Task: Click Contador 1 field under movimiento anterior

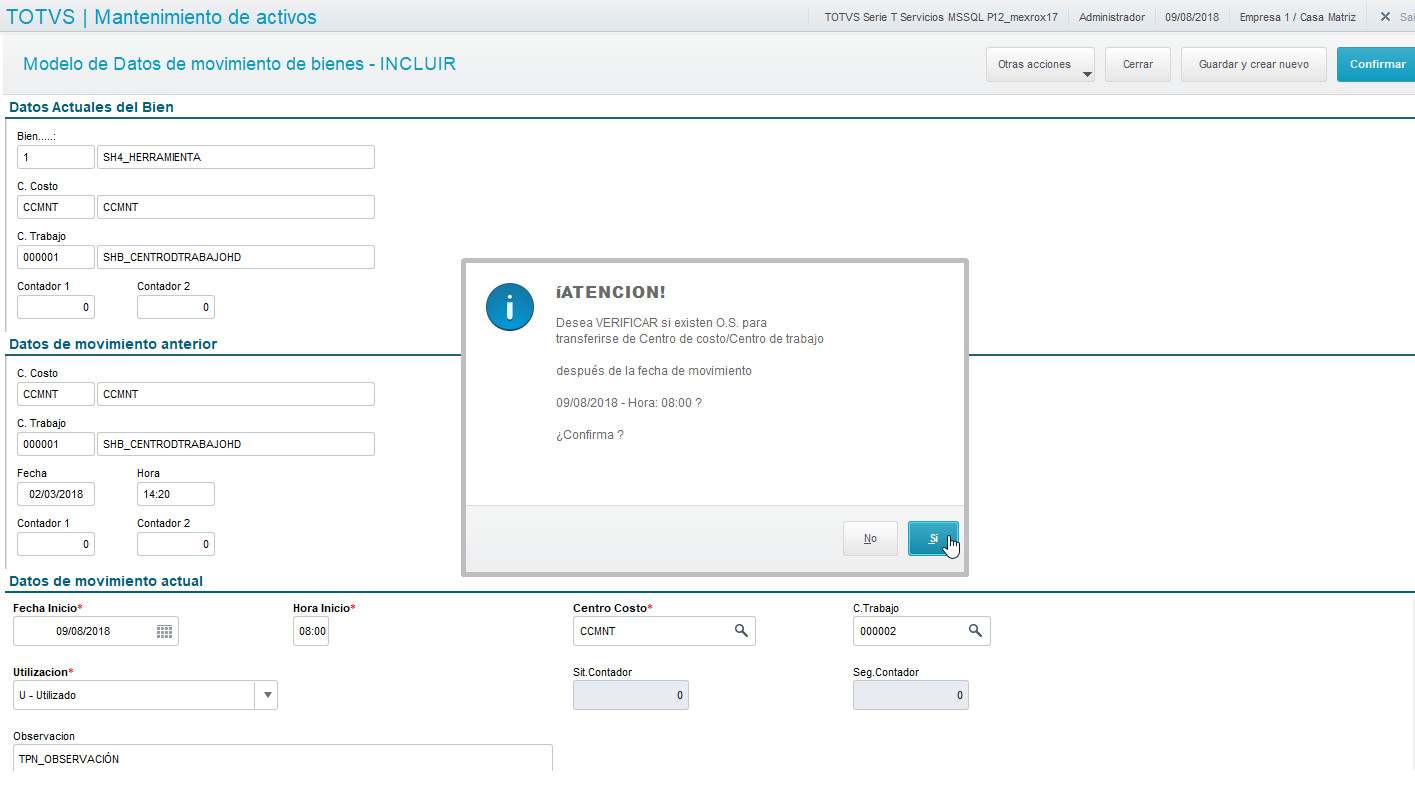Action: click(56, 544)
